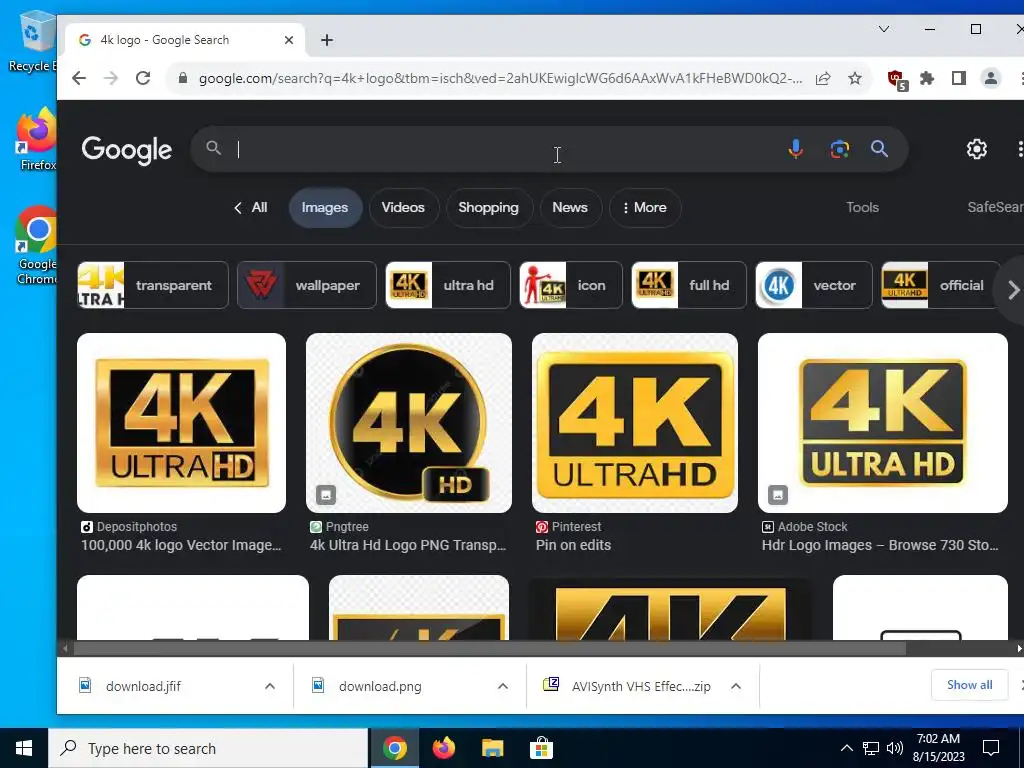This screenshot has width=1024, height=768.
Task: Click the browser back arrow
Action: [79, 78]
